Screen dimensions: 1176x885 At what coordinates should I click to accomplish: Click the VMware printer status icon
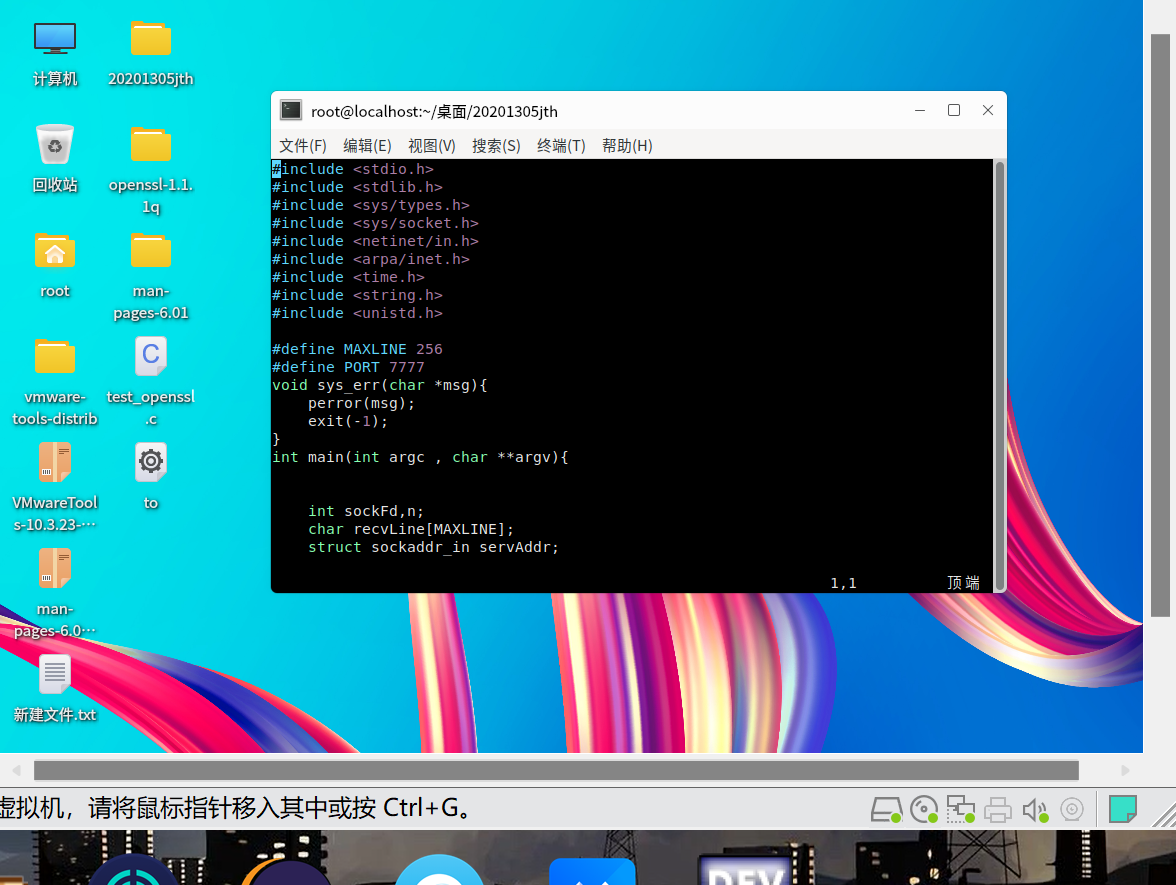click(x=998, y=810)
